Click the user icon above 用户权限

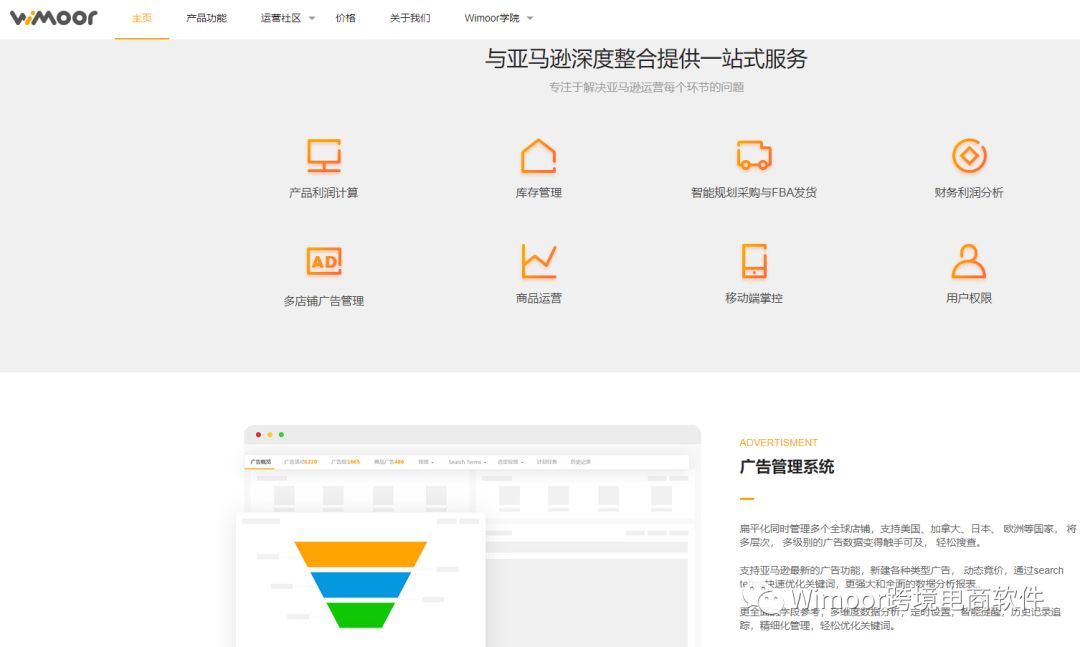969,261
